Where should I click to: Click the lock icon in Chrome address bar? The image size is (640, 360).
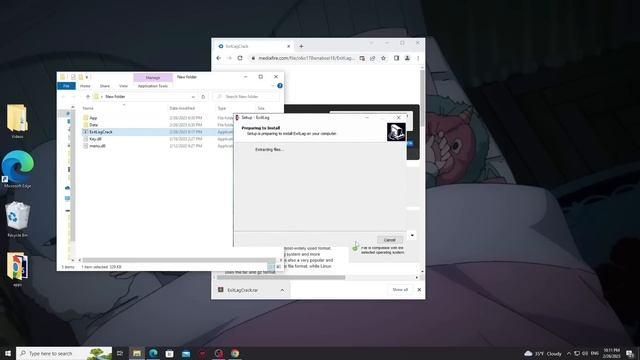click(253, 58)
